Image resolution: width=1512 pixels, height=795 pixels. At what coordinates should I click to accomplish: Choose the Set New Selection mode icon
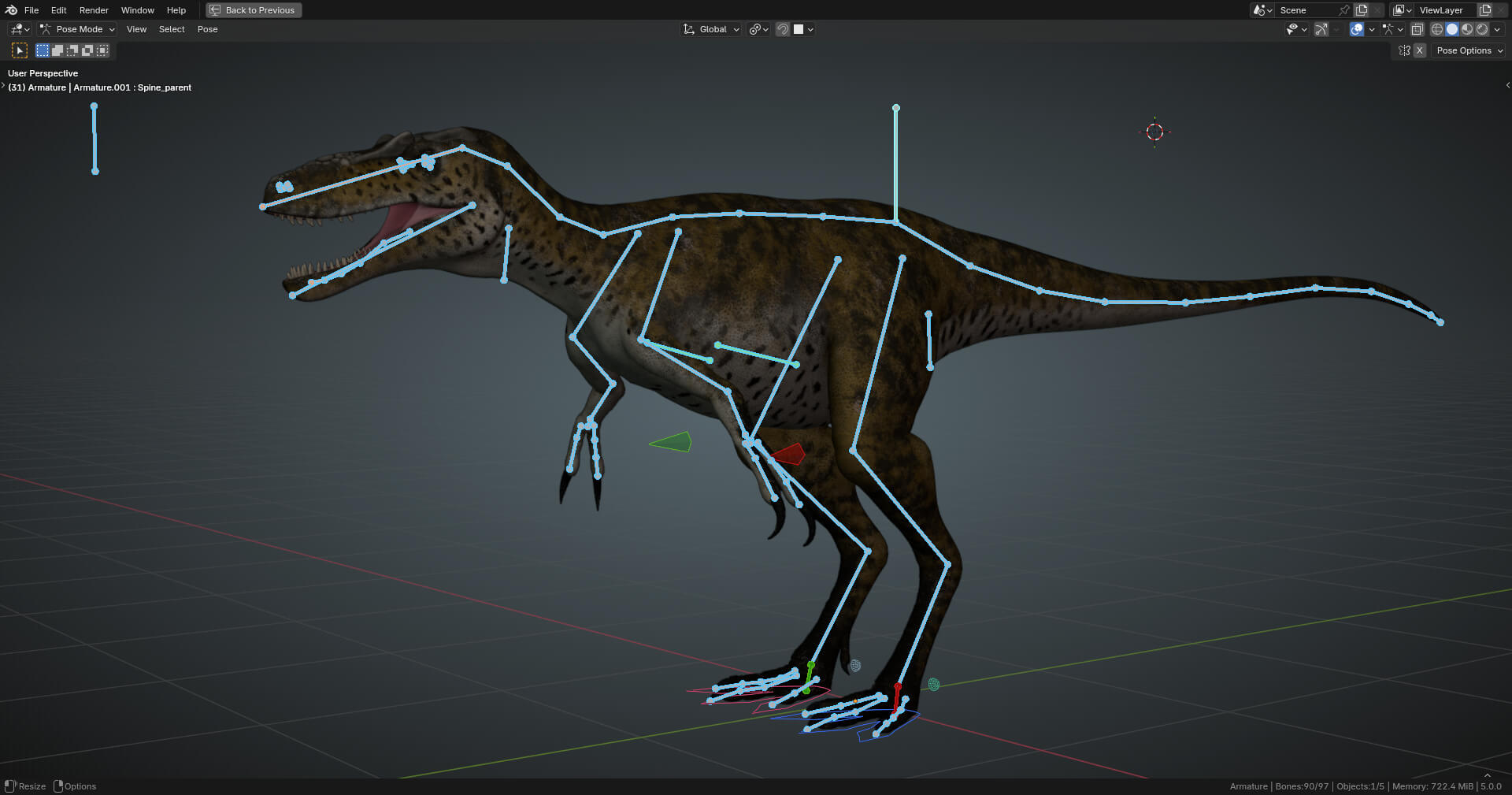click(x=43, y=50)
